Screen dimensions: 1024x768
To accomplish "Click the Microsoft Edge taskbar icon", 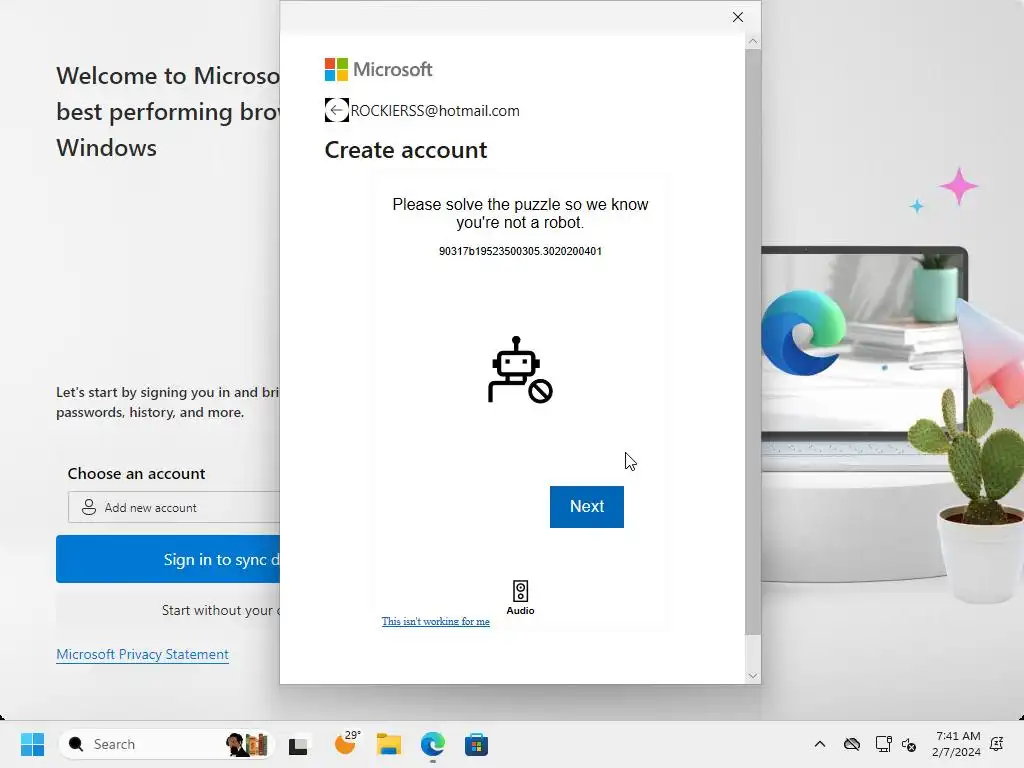I will [x=432, y=744].
